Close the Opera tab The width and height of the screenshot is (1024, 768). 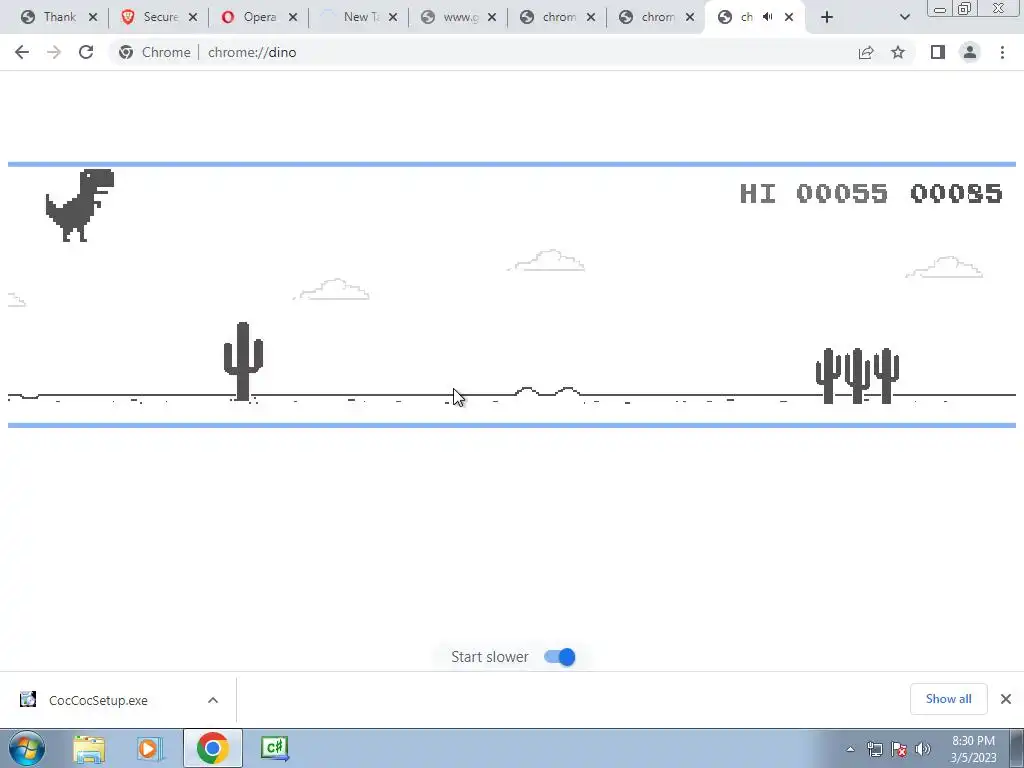[293, 18]
